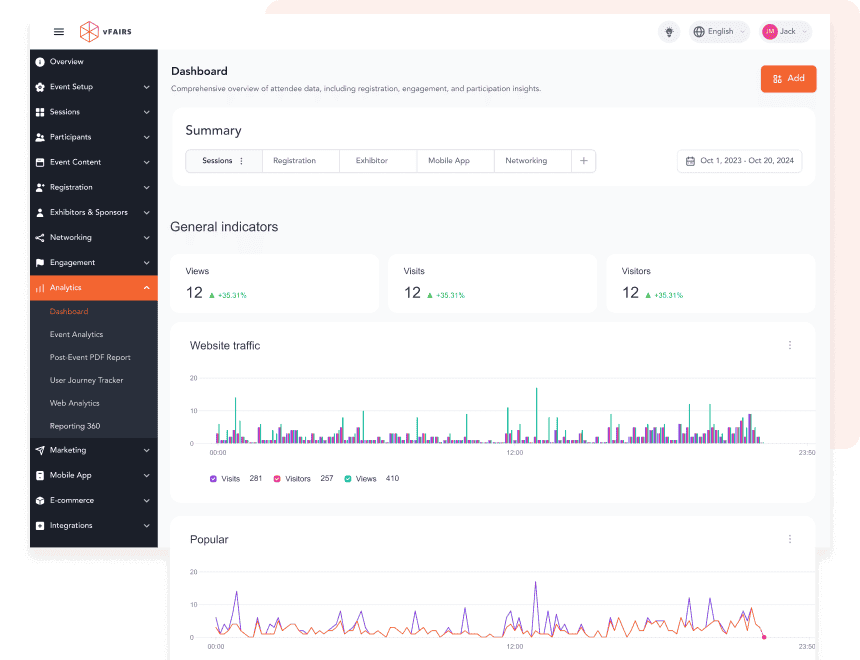Click the Marketing paper plane icon
The image size is (860, 660).
(x=40, y=450)
